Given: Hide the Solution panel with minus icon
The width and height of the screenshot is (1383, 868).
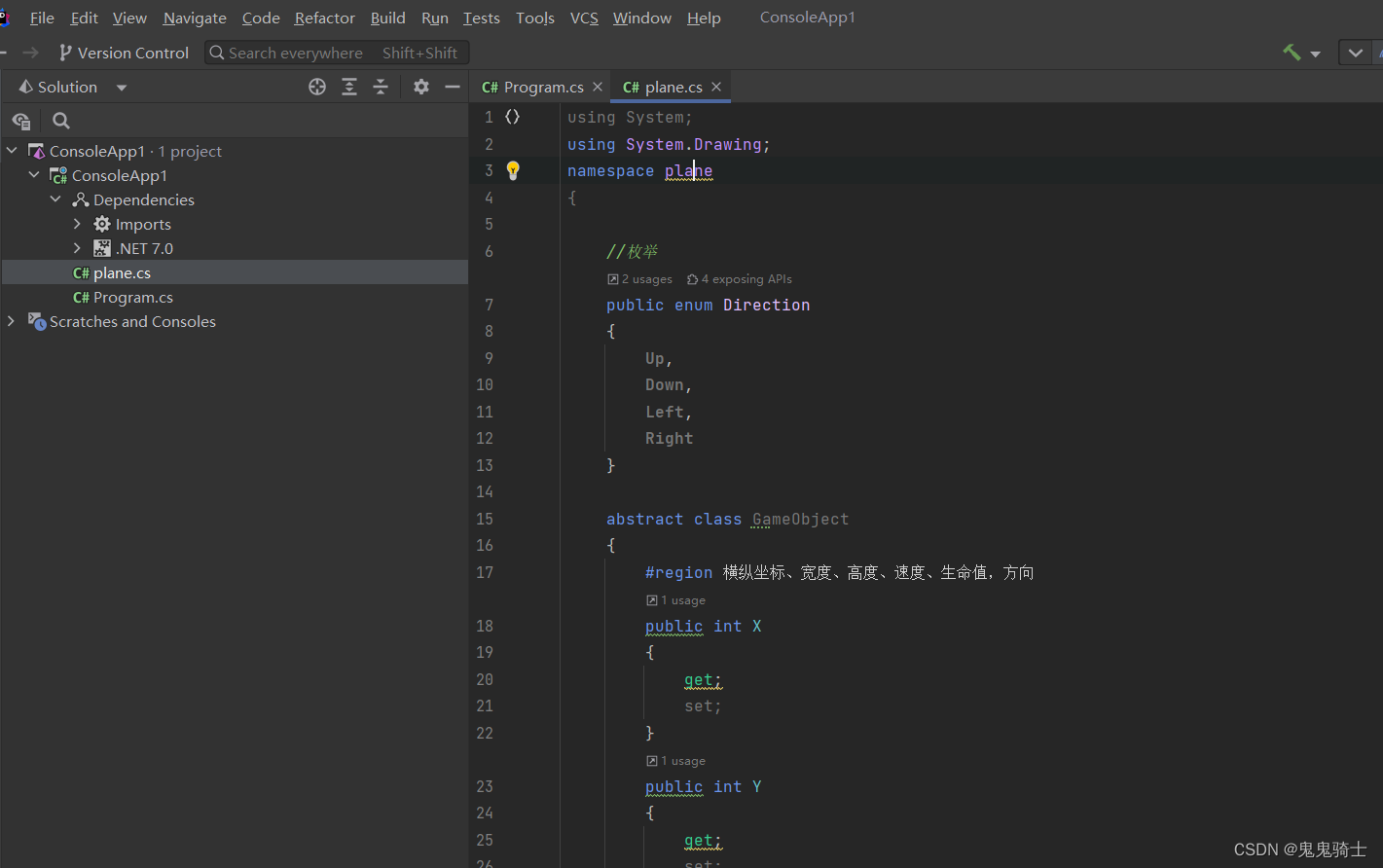Looking at the screenshot, I should (452, 87).
